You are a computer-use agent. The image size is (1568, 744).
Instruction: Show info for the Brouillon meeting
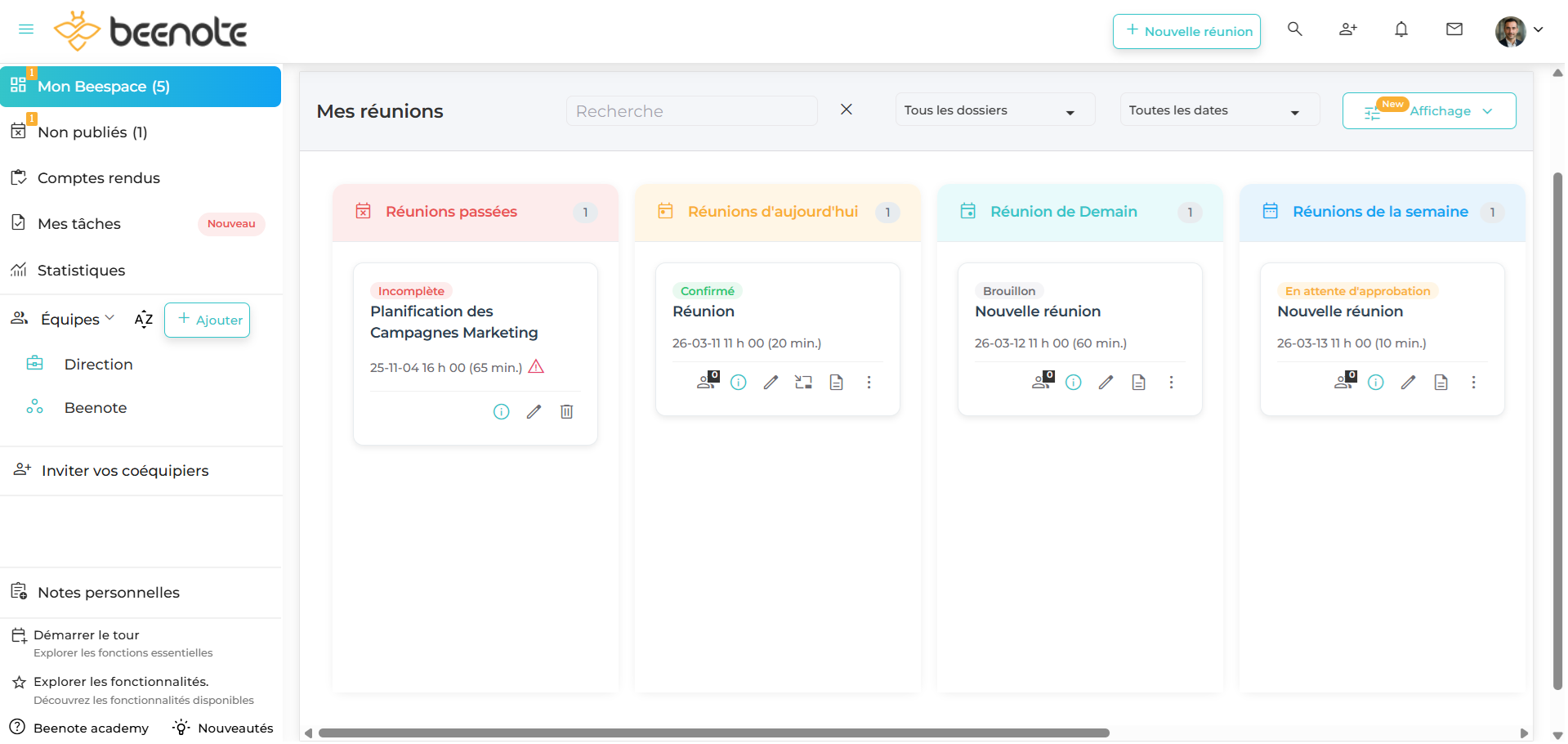(1073, 383)
